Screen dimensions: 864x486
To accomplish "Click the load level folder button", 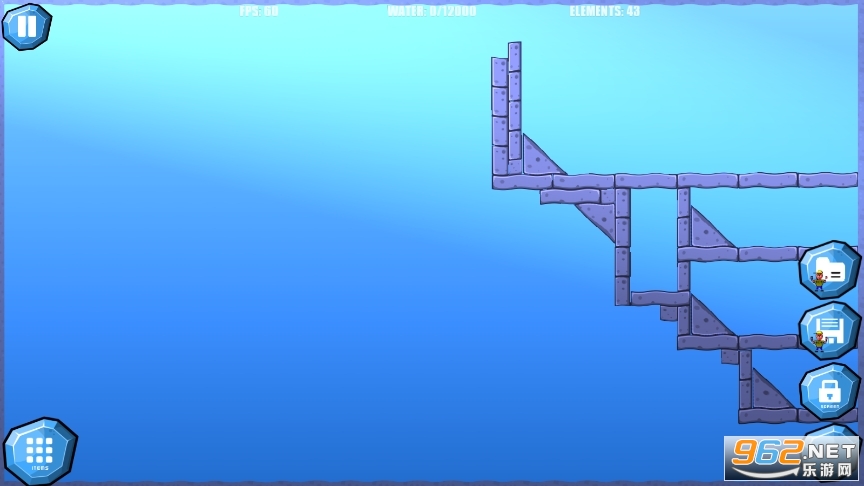I will [830, 270].
